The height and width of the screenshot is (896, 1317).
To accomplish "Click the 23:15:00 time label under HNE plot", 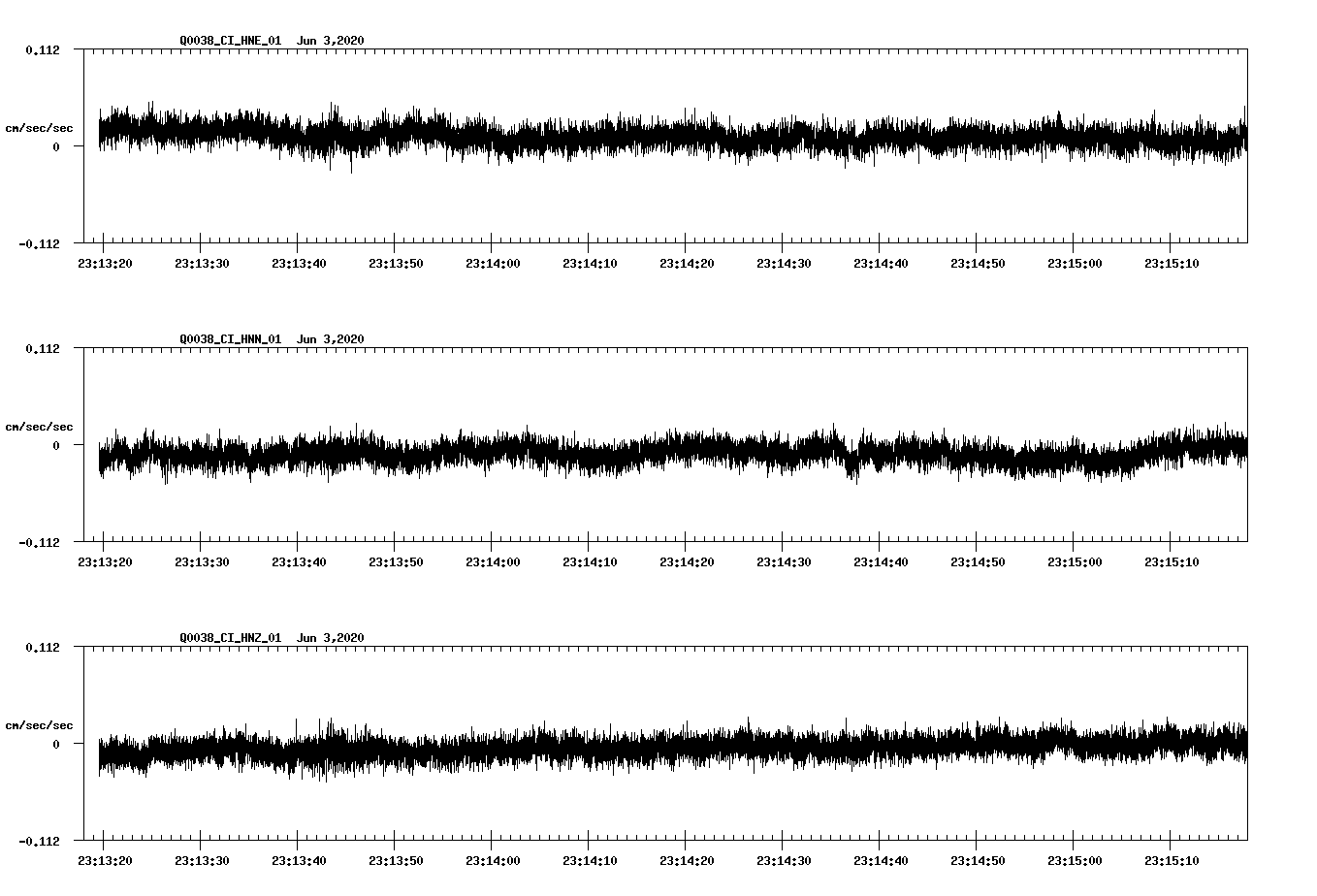I will click(1075, 264).
